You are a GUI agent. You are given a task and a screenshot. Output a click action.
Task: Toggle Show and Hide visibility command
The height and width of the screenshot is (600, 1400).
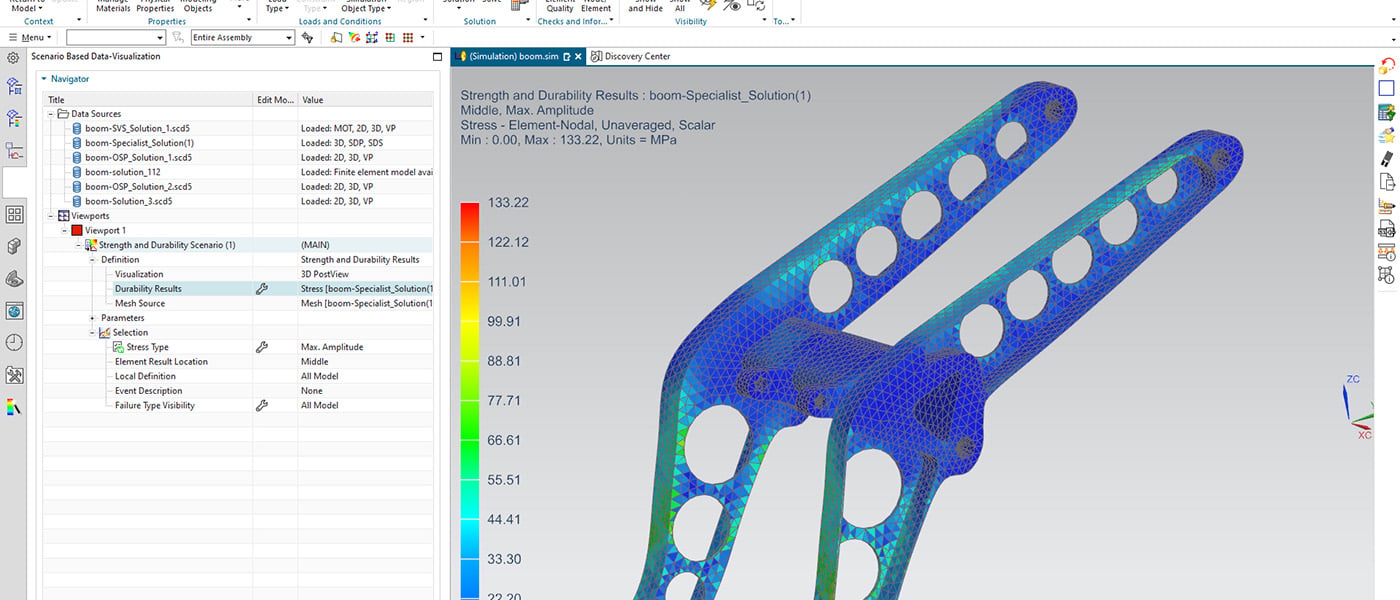tap(645, 6)
